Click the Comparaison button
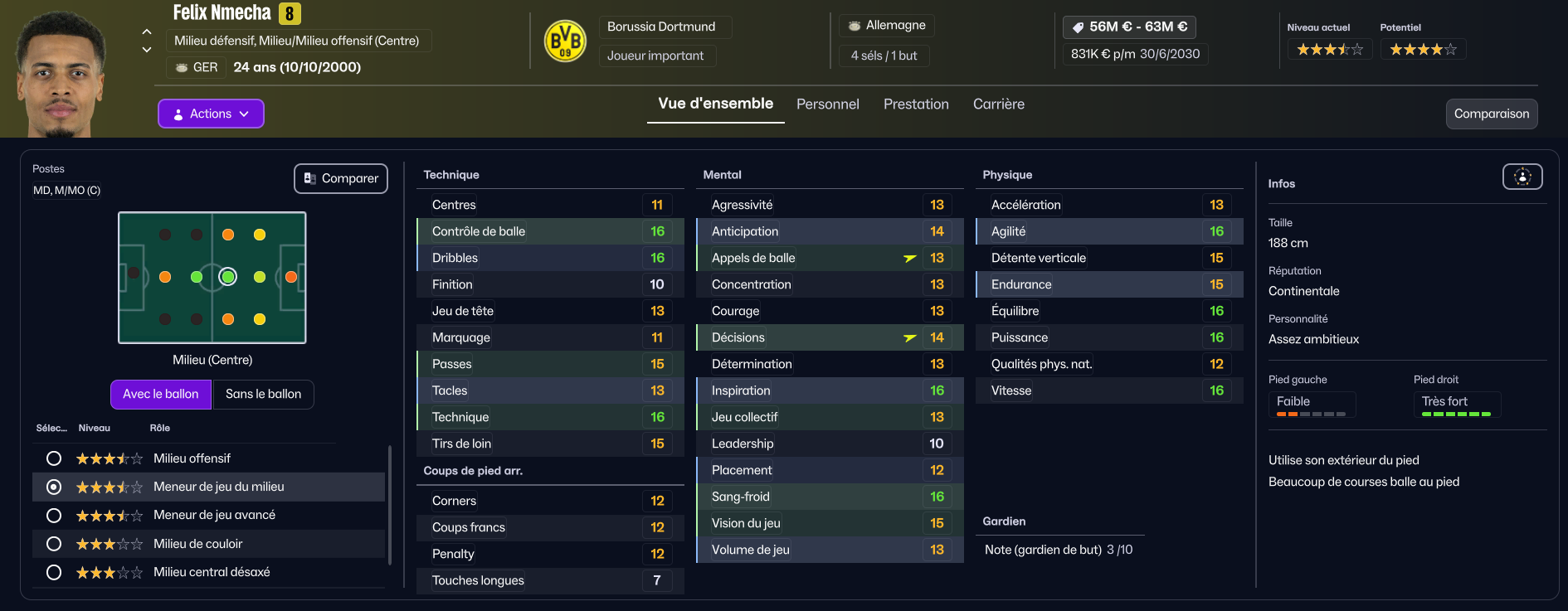 1491,114
